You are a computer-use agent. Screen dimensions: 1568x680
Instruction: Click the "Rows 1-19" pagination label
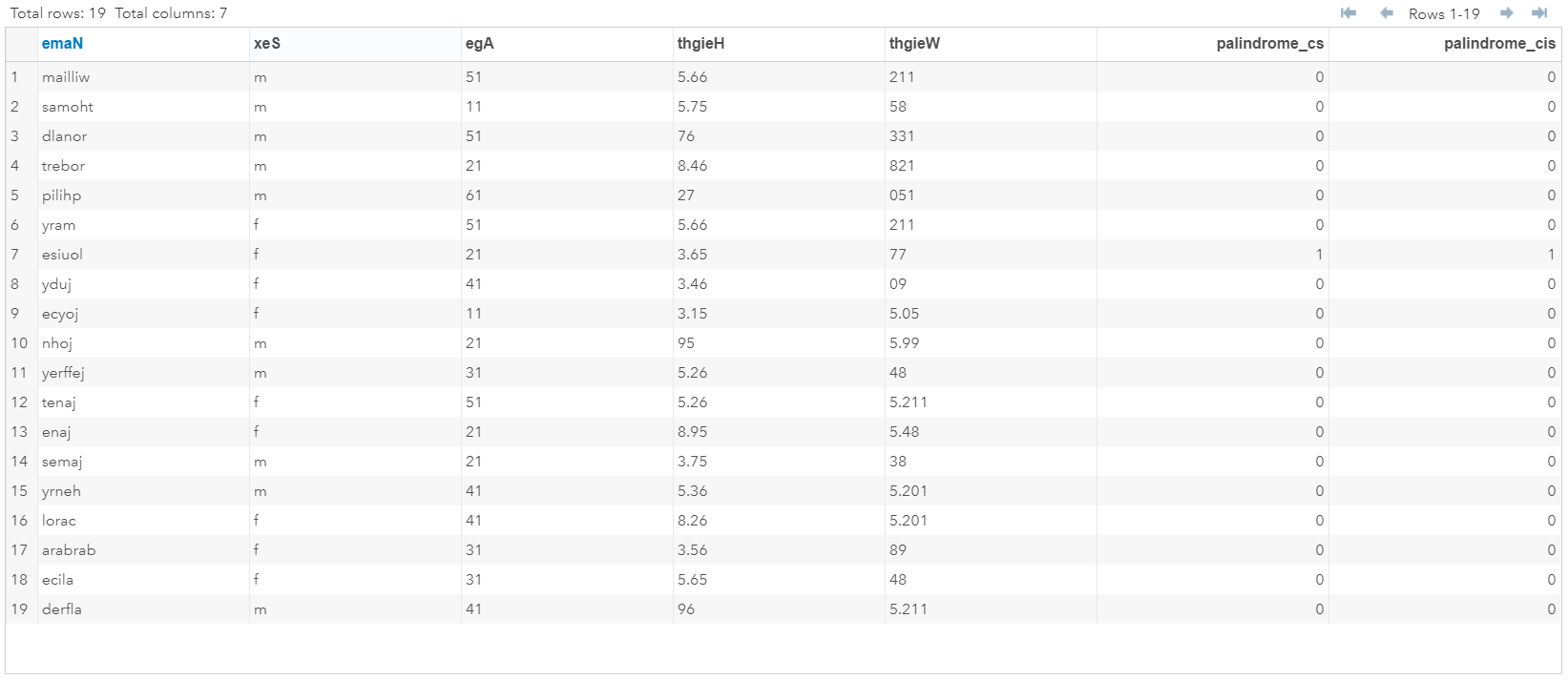pyautogui.click(x=1444, y=14)
